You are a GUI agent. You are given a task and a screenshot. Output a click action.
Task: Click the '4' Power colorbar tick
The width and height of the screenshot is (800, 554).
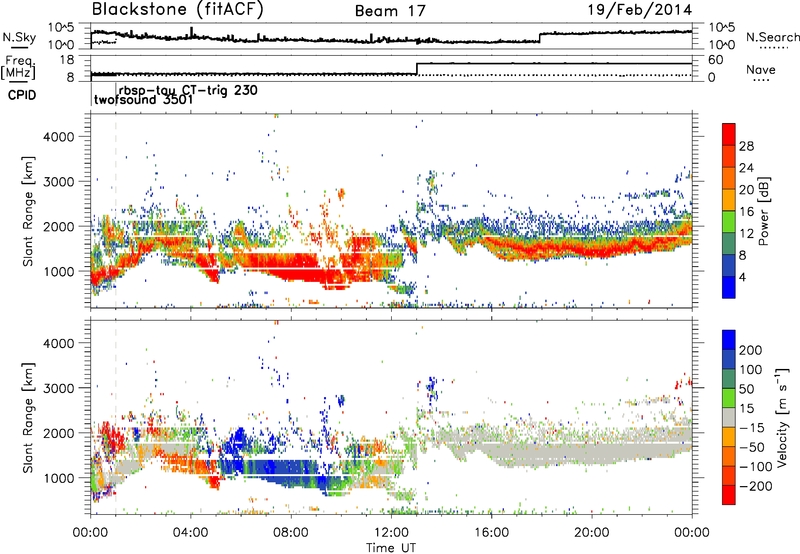click(742, 277)
